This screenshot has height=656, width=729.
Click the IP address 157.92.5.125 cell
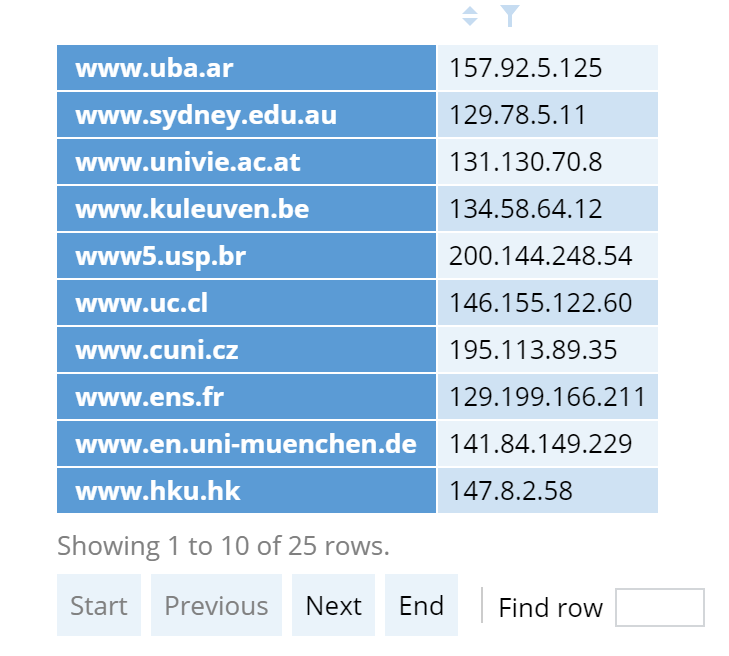547,68
